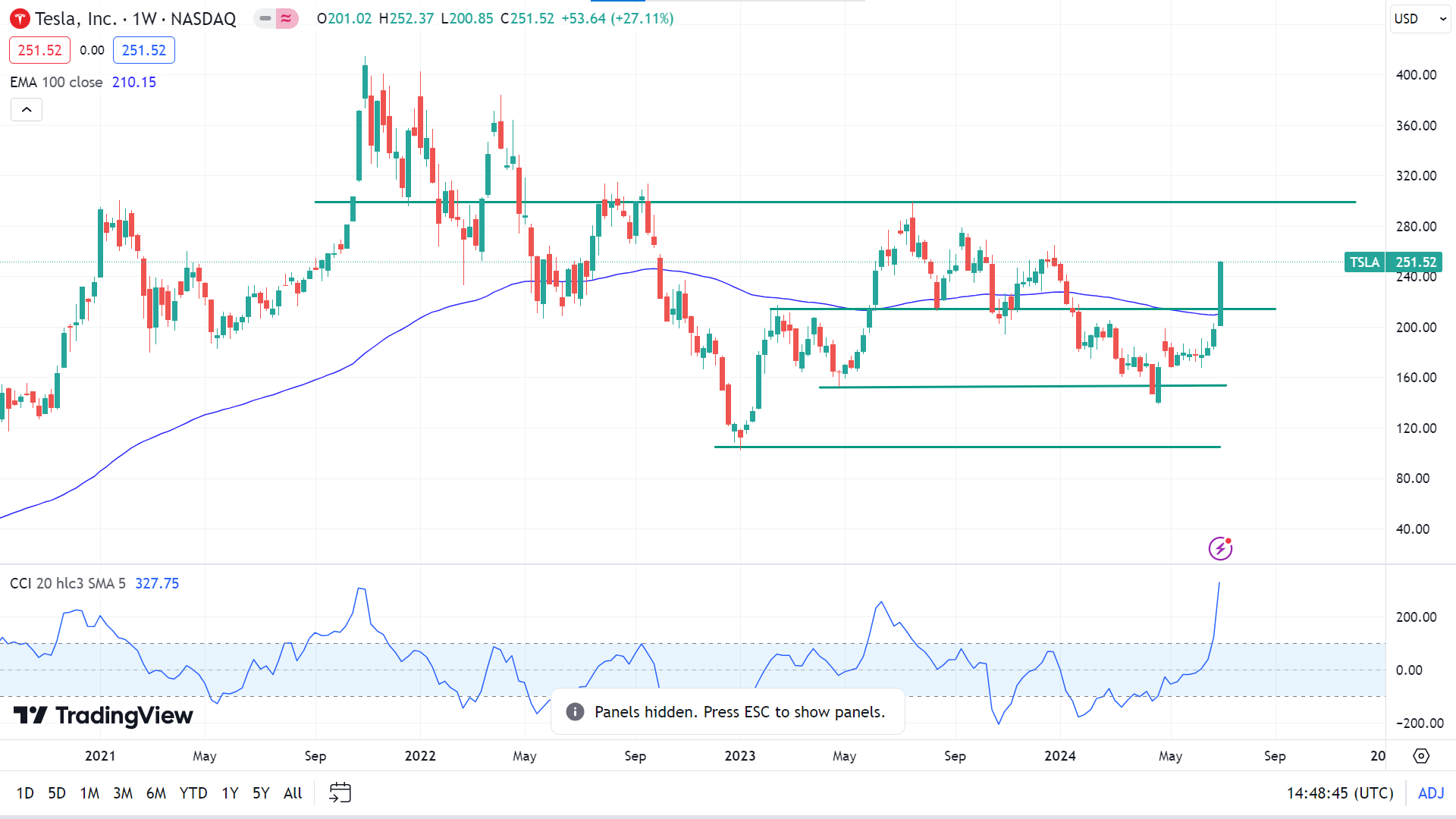Select the YTD time range
Viewport: 1456px width, 819px height.
click(x=193, y=793)
